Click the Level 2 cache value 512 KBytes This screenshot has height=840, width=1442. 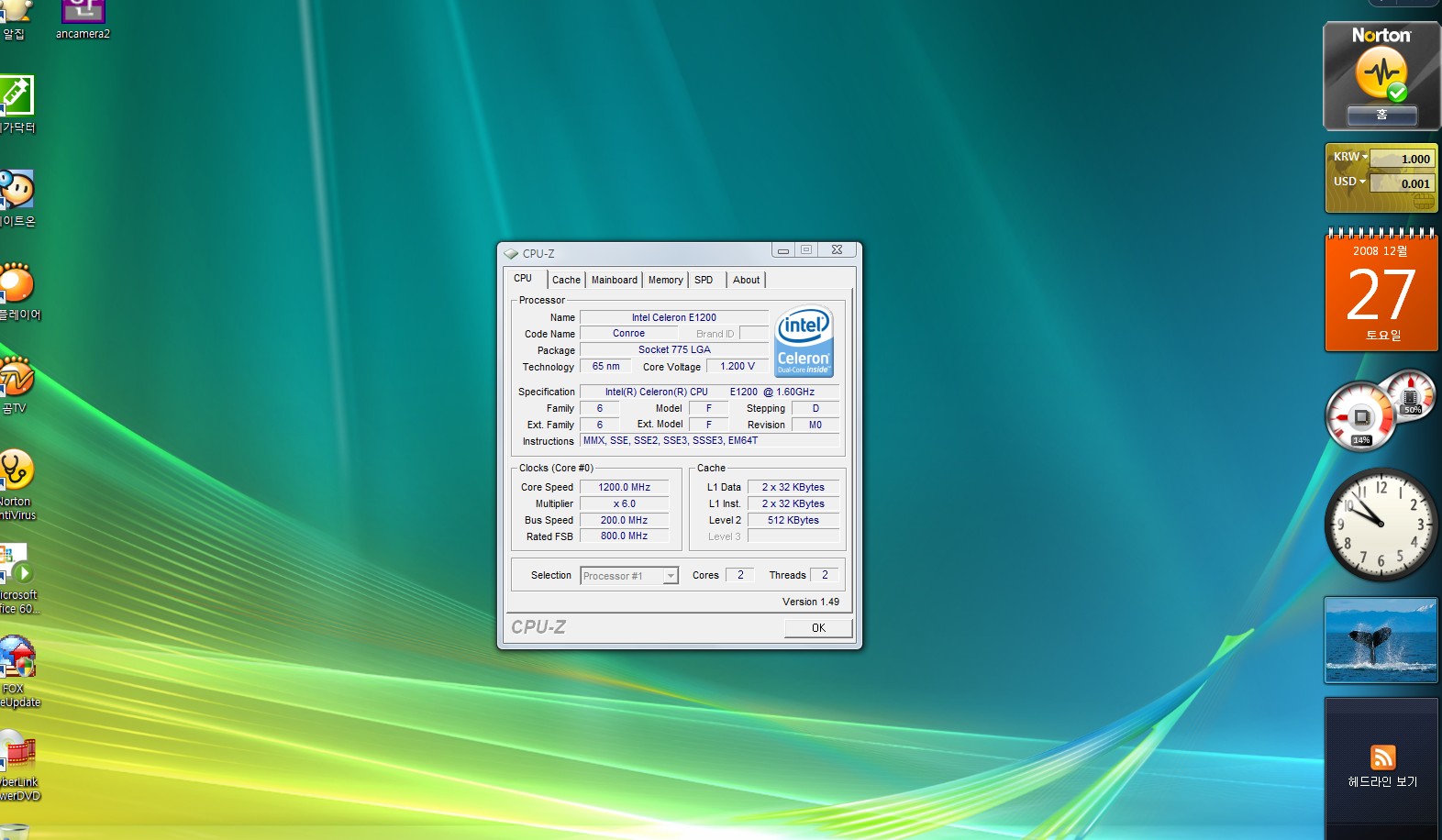pos(793,520)
